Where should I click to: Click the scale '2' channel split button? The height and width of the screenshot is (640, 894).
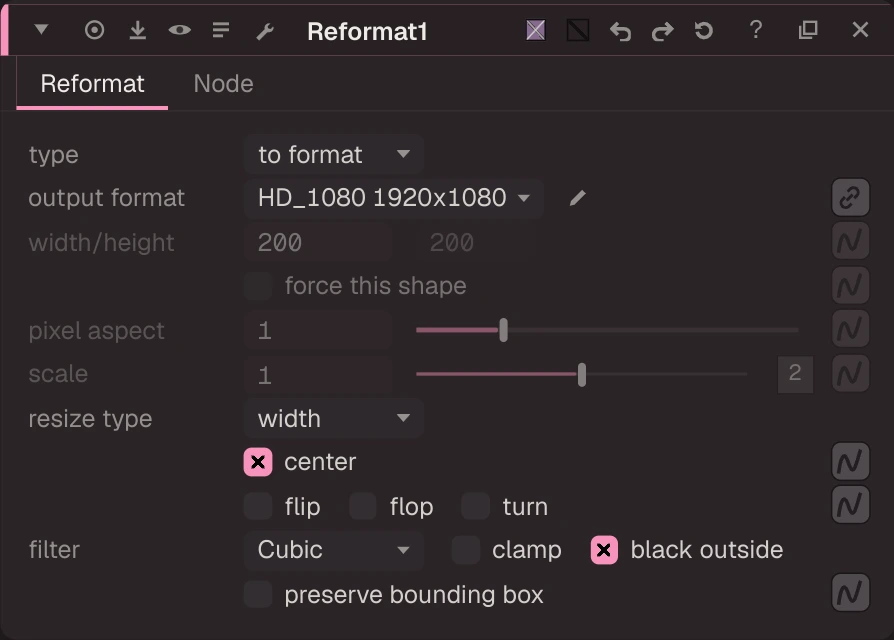tap(795, 374)
